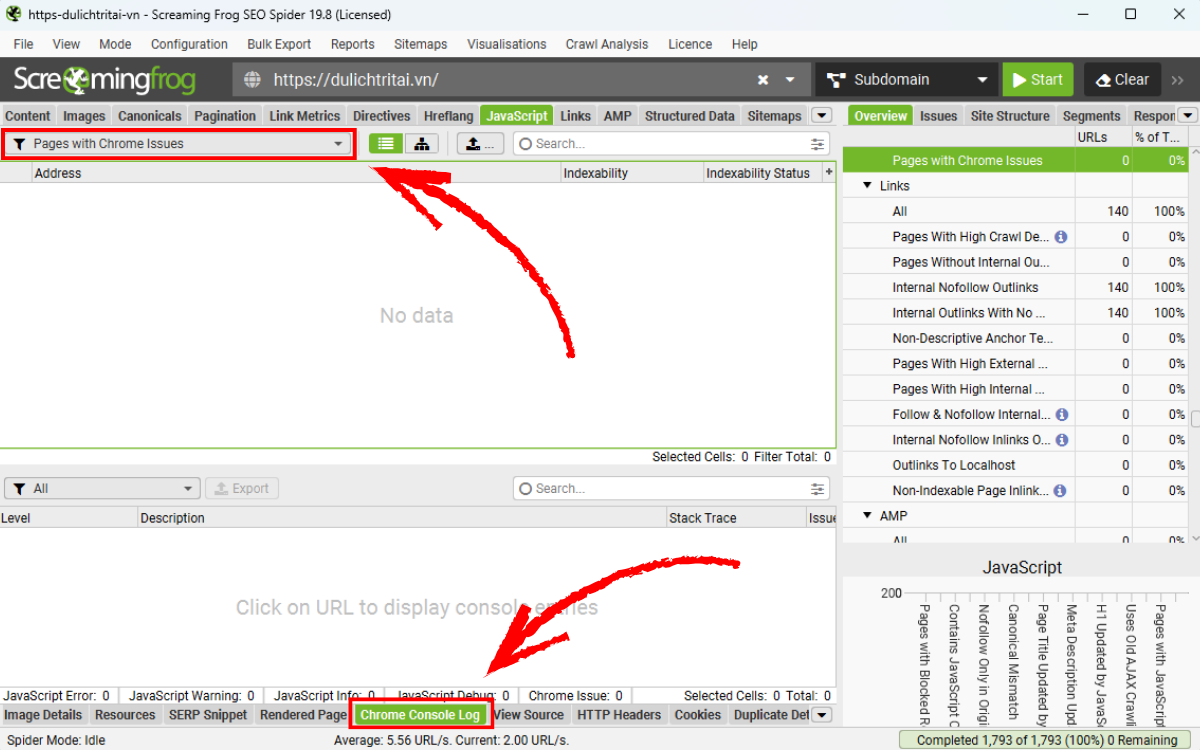Collapse the AMP section in Overview
This screenshot has height=750, width=1200.
click(867, 516)
